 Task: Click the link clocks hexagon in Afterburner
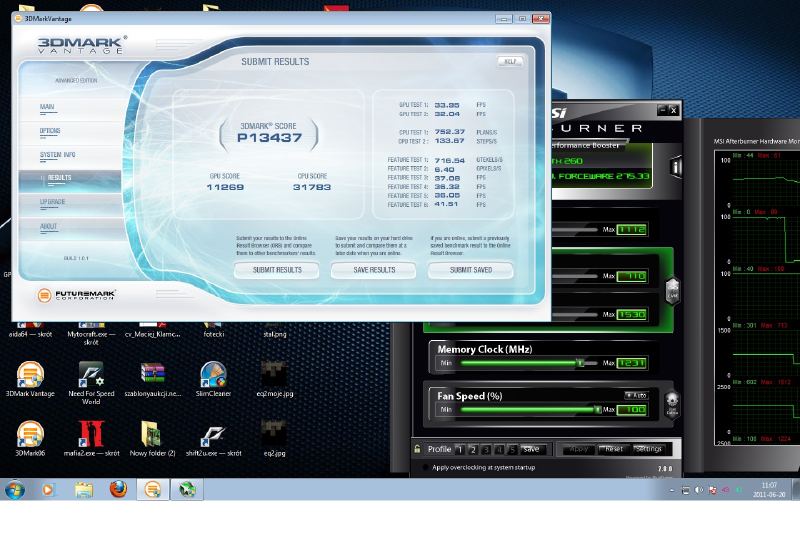click(672, 291)
